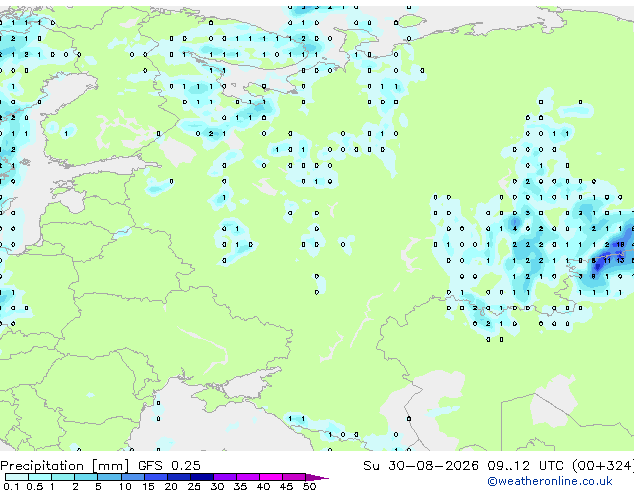Click the arrow tip at the legend's end
The image size is (634, 490).
click(x=318, y=478)
